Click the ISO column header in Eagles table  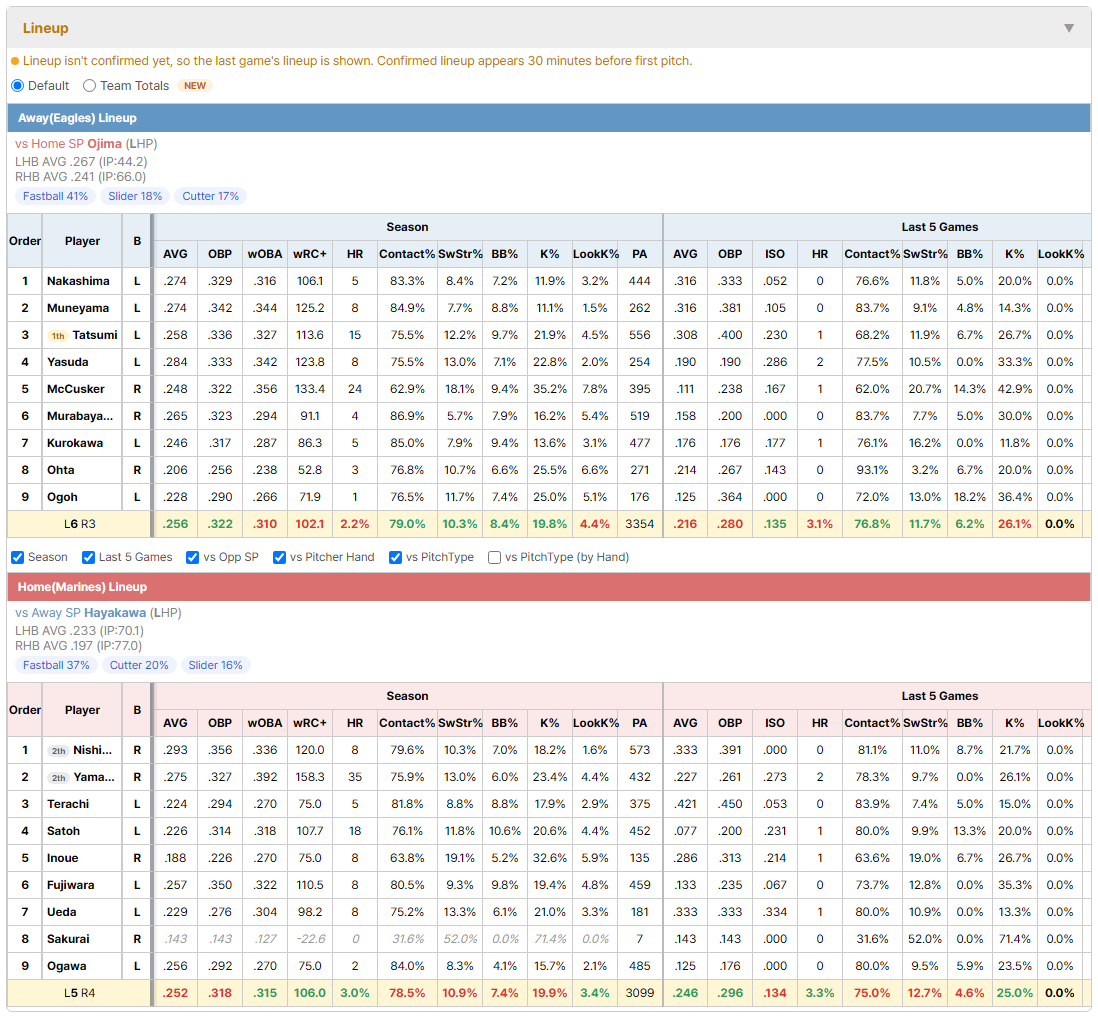[x=774, y=254]
